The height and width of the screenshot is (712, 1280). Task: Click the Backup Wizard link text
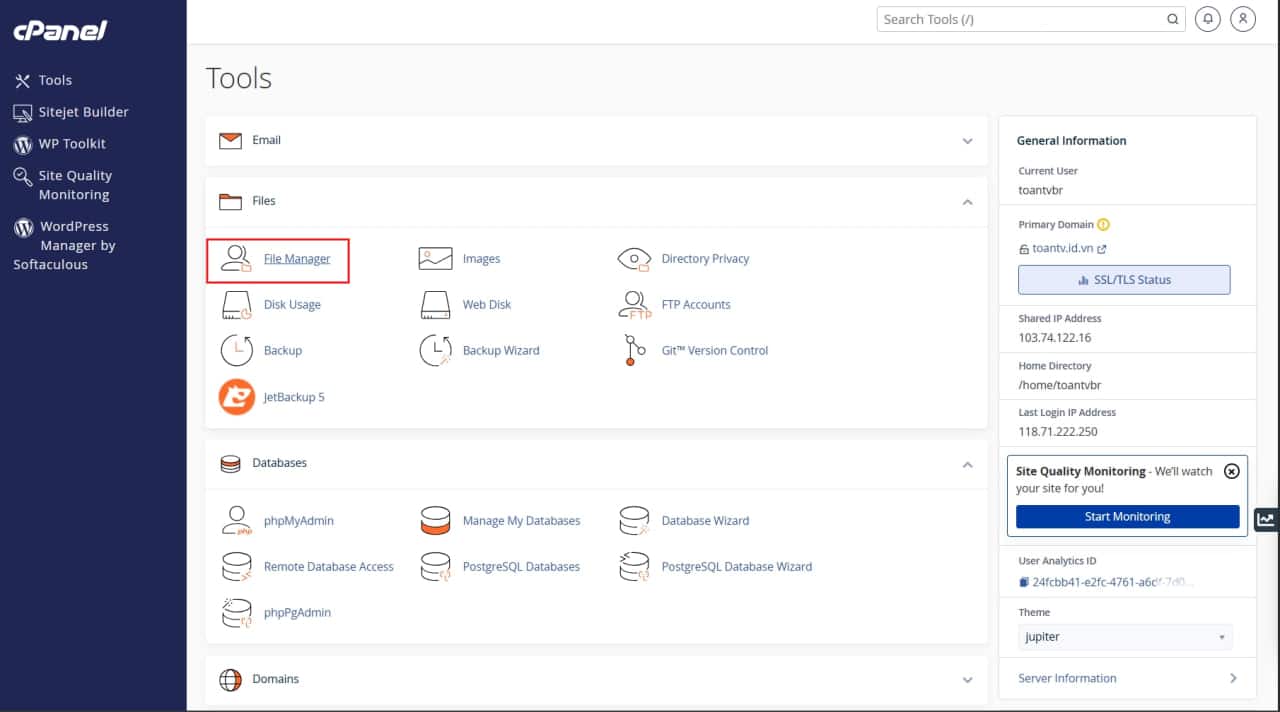click(501, 351)
